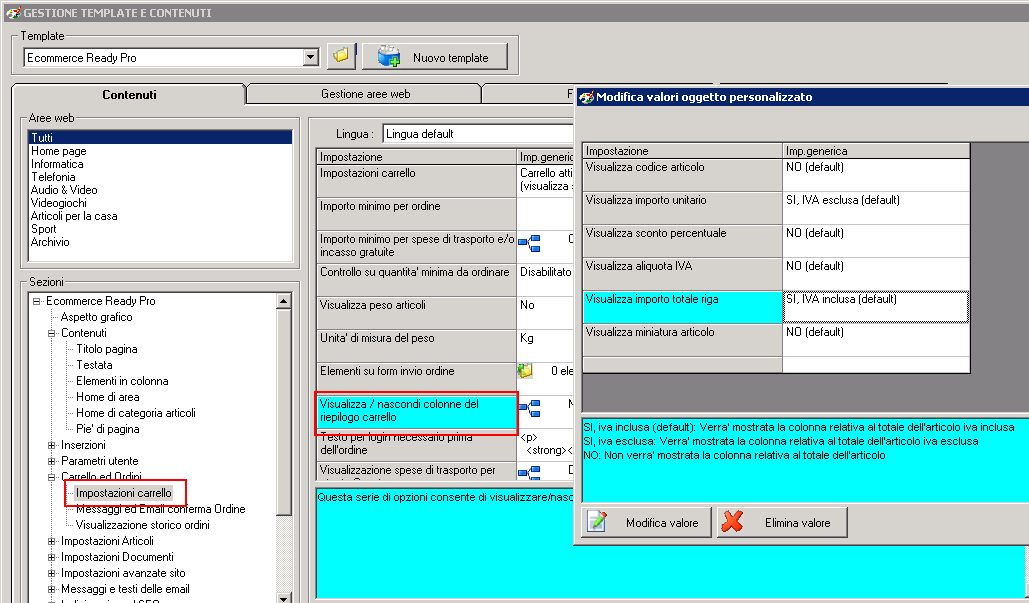This screenshot has height=603, width=1029.
Task: Select Messaggi ed Email conferma Ordine tree item
Action: point(160,509)
